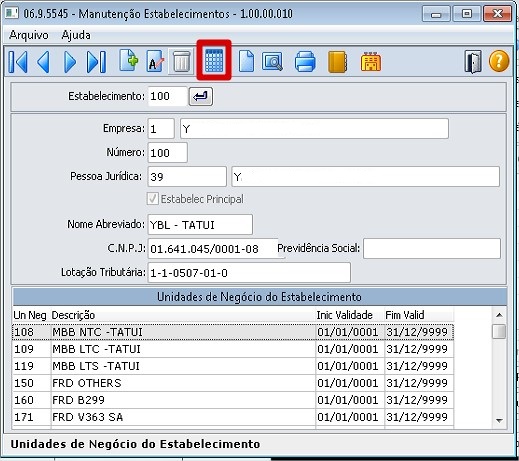This screenshot has height=461, width=519.
Task: Open the Ajuda menu
Action: [x=76, y=35]
